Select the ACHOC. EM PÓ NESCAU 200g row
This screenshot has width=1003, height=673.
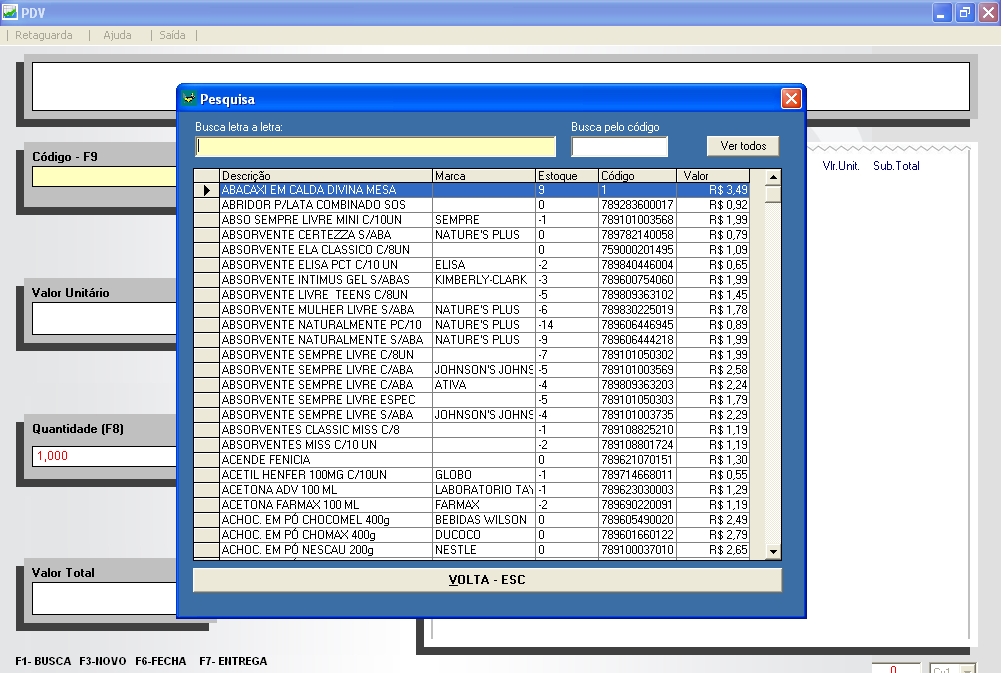(x=325, y=550)
